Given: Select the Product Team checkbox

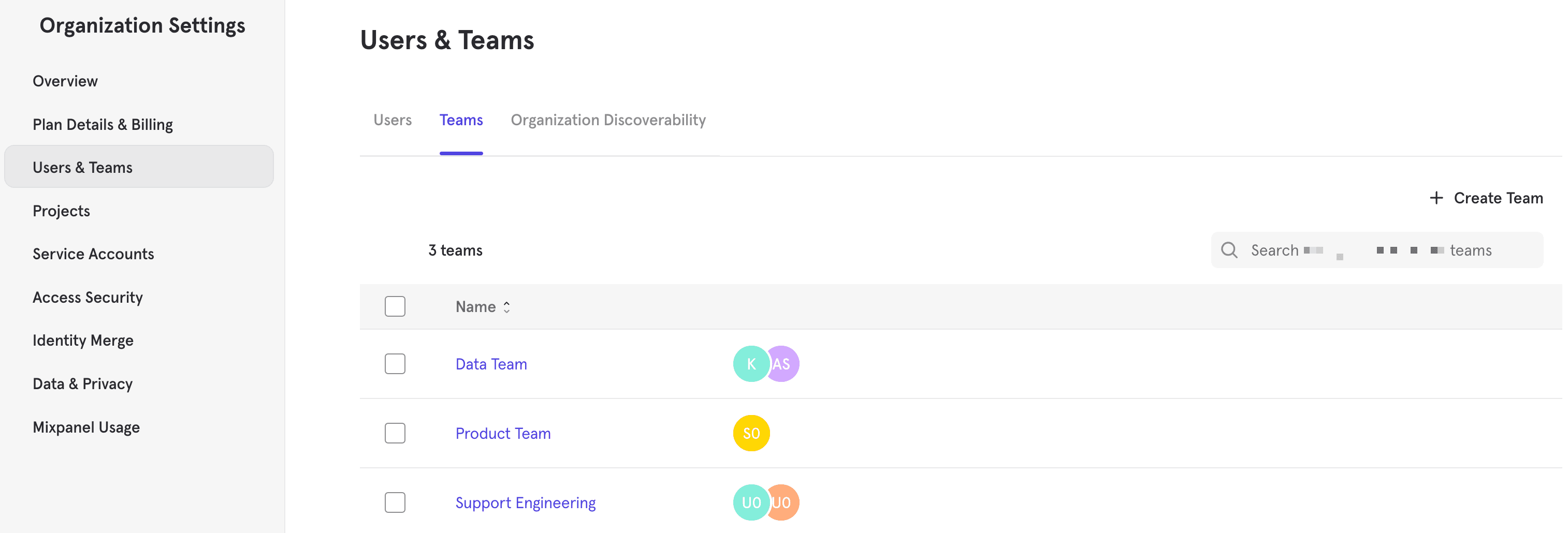Looking at the screenshot, I should (395, 433).
